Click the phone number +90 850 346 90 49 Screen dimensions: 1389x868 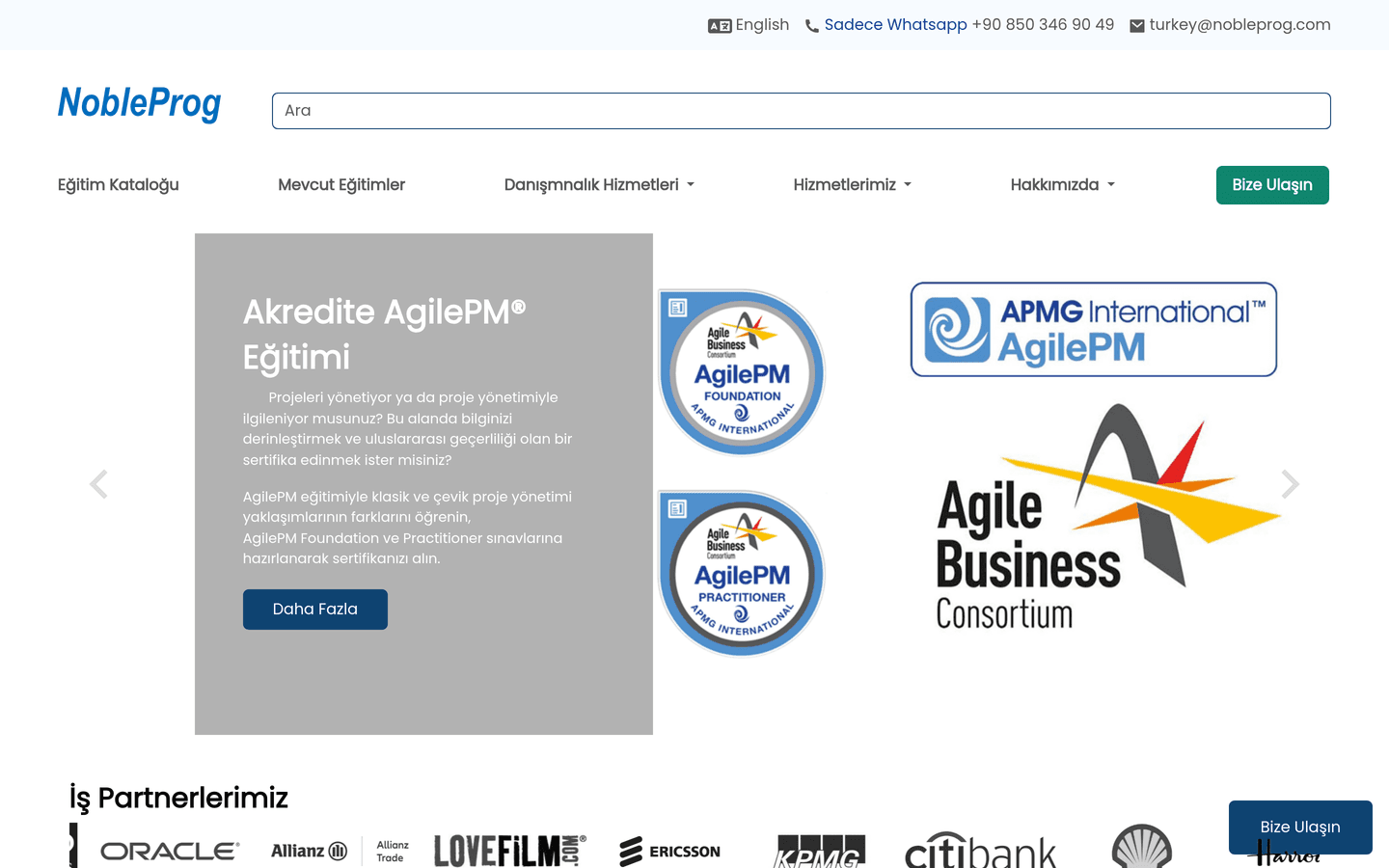point(1043,25)
